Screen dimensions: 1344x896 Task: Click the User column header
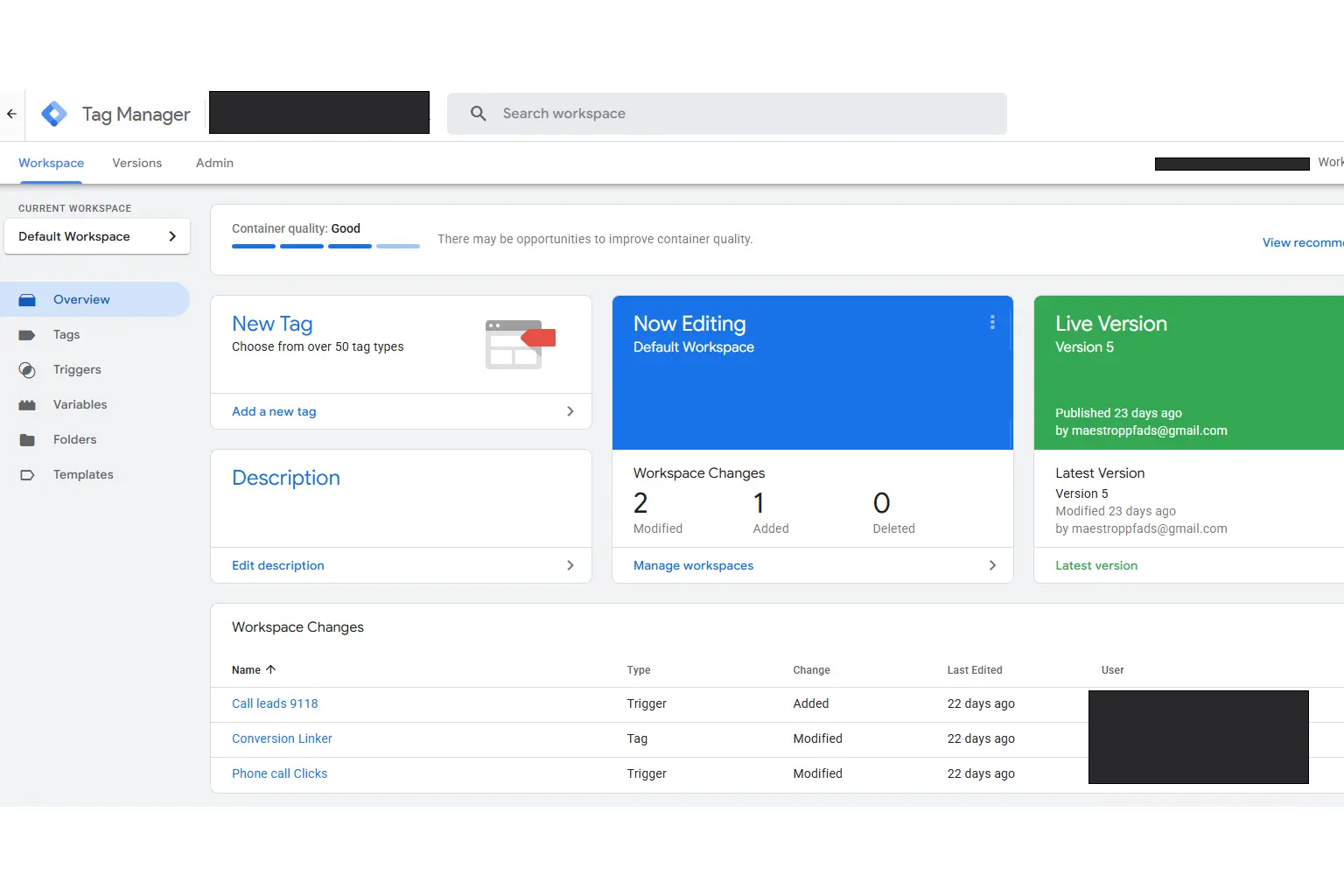pyautogui.click(x=1113, y=670)
